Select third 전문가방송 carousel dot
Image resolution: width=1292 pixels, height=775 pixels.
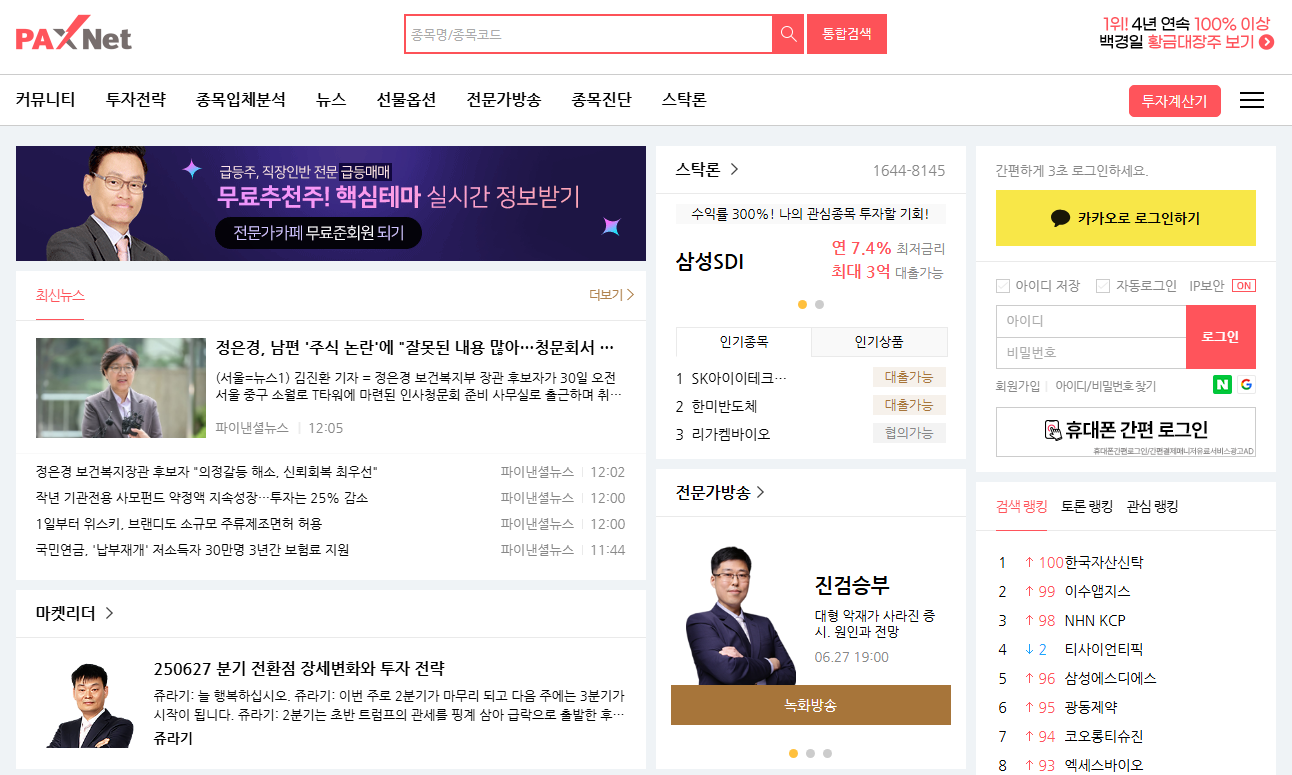pos(827,753)
